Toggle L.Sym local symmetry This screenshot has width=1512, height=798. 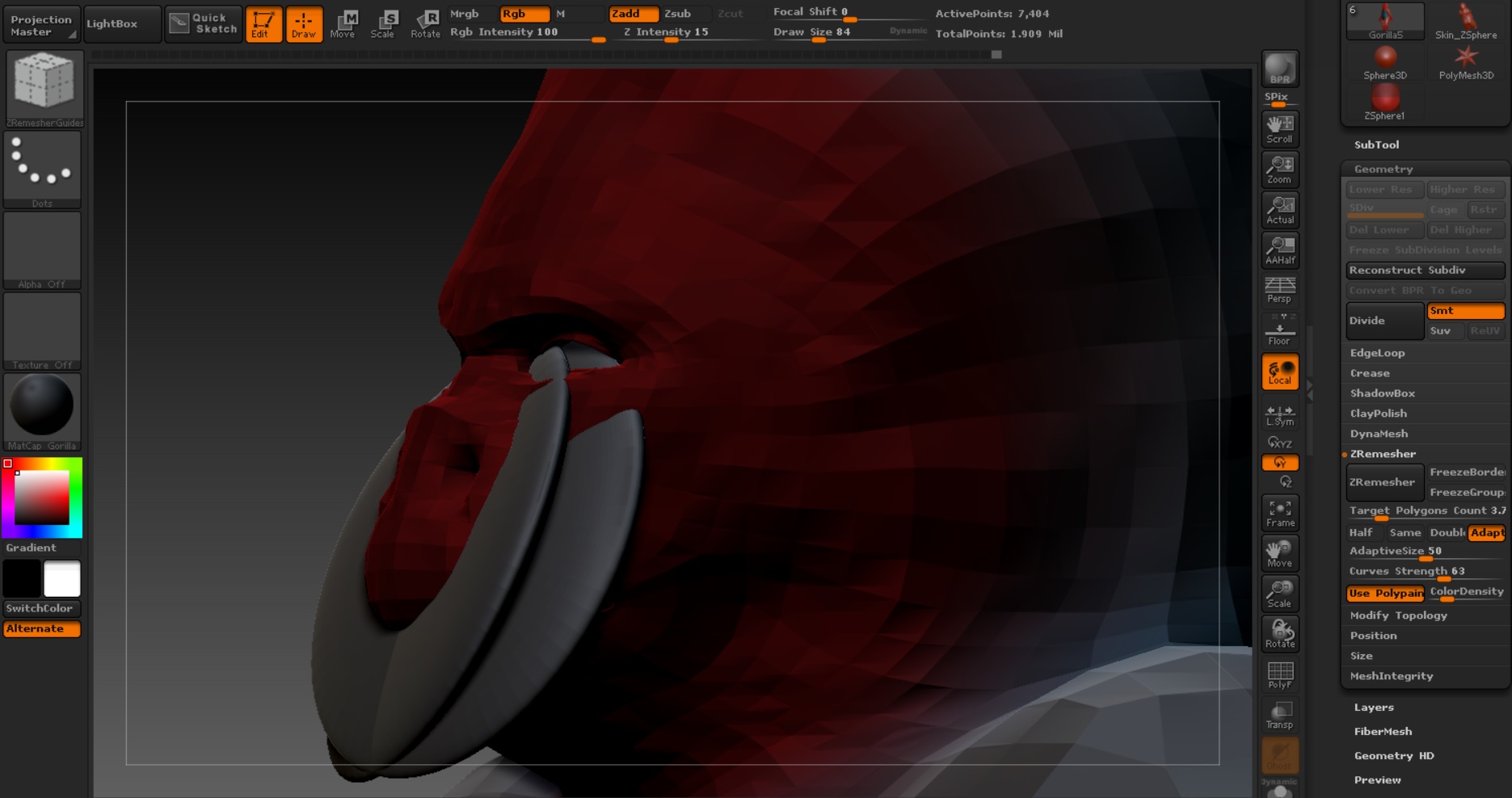pos(1280,416)
